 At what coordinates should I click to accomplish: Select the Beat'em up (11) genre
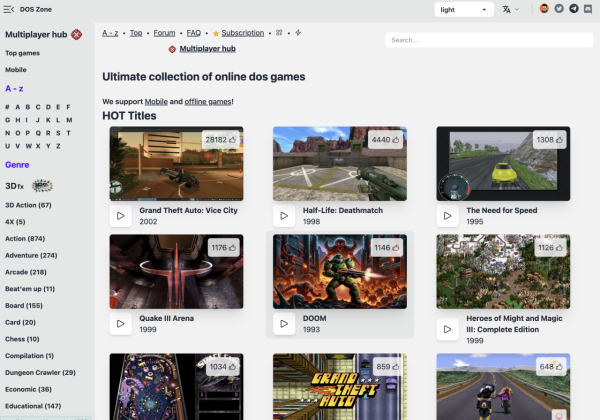[30, 289]
